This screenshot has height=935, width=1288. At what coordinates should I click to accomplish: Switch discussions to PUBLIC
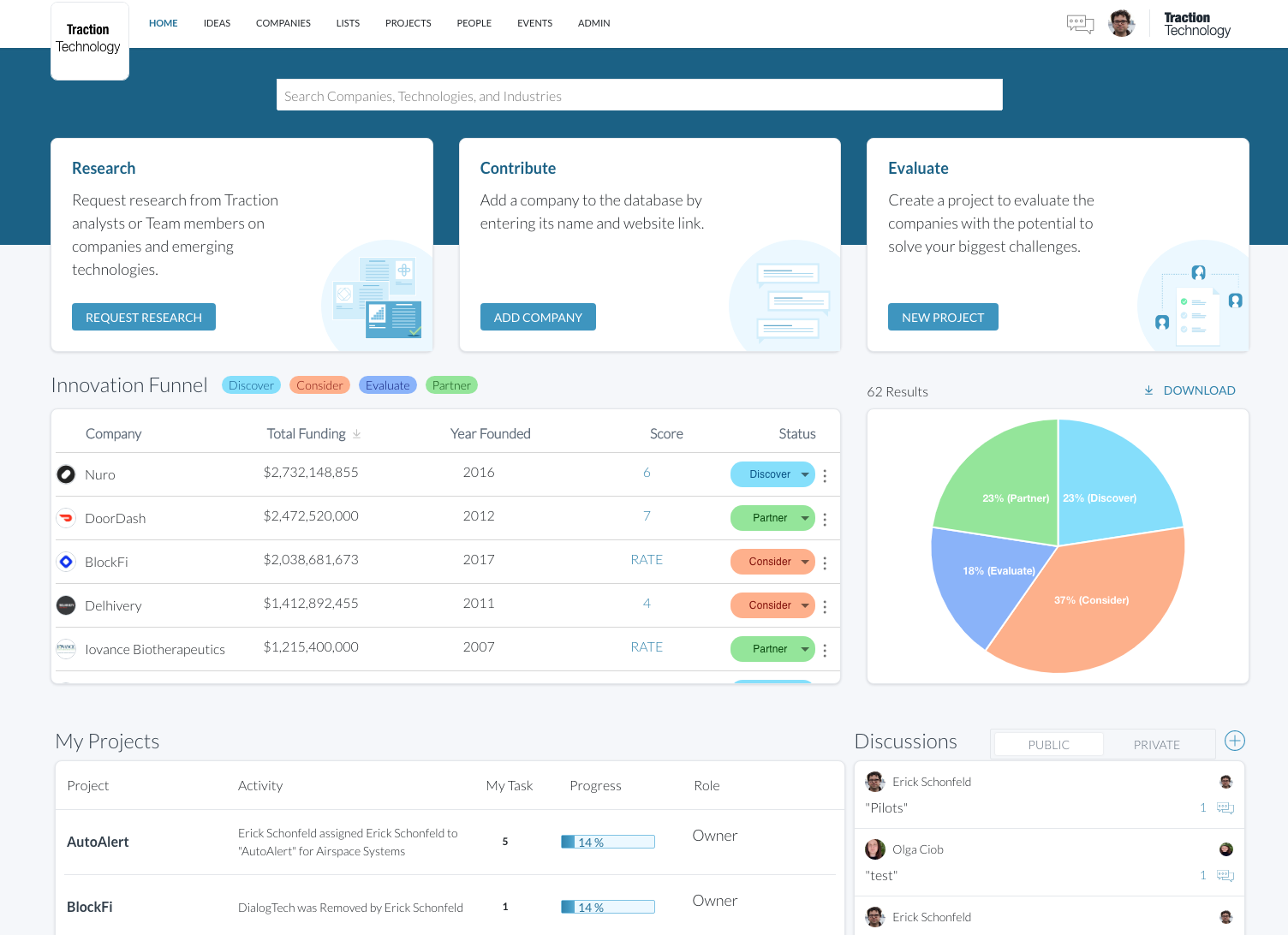click(x=1049, y=745)
